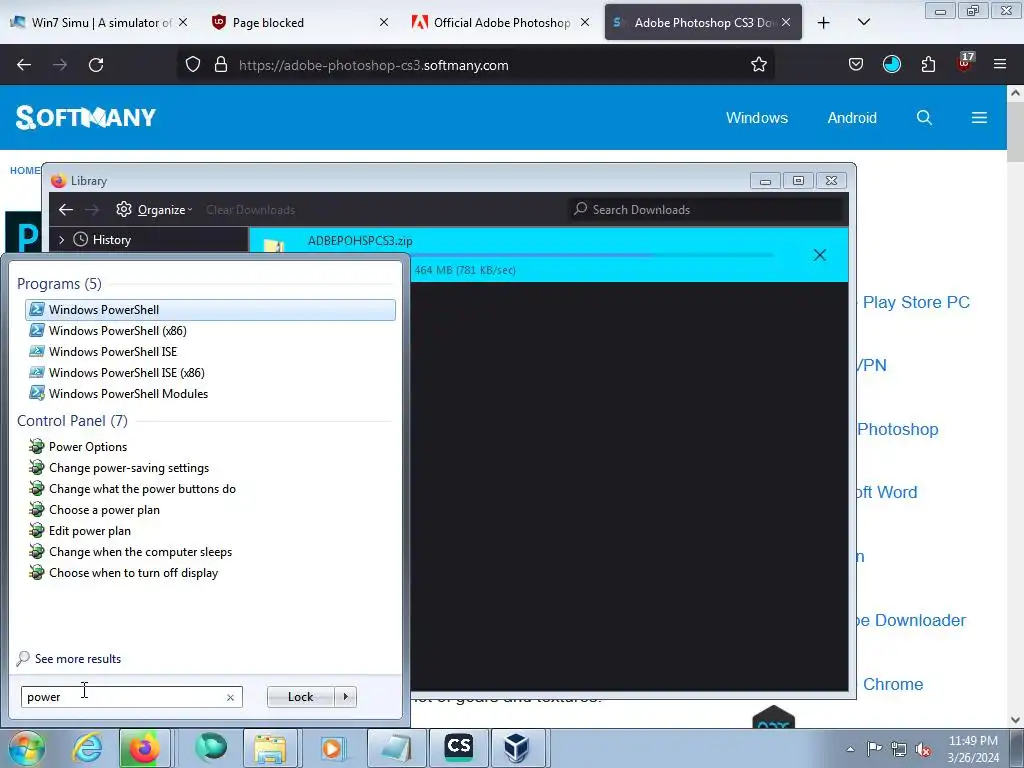Open Windows Media Player taskbar icon
Image resolution: width=1024 pixels, height=768 pixels.
tap(332, 748)
